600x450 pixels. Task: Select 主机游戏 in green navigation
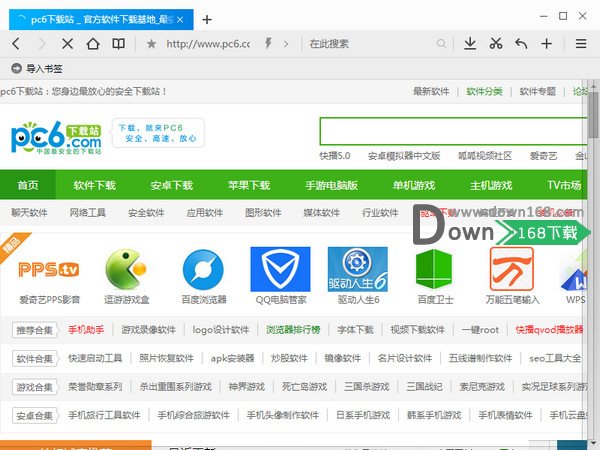click(491, 186)
